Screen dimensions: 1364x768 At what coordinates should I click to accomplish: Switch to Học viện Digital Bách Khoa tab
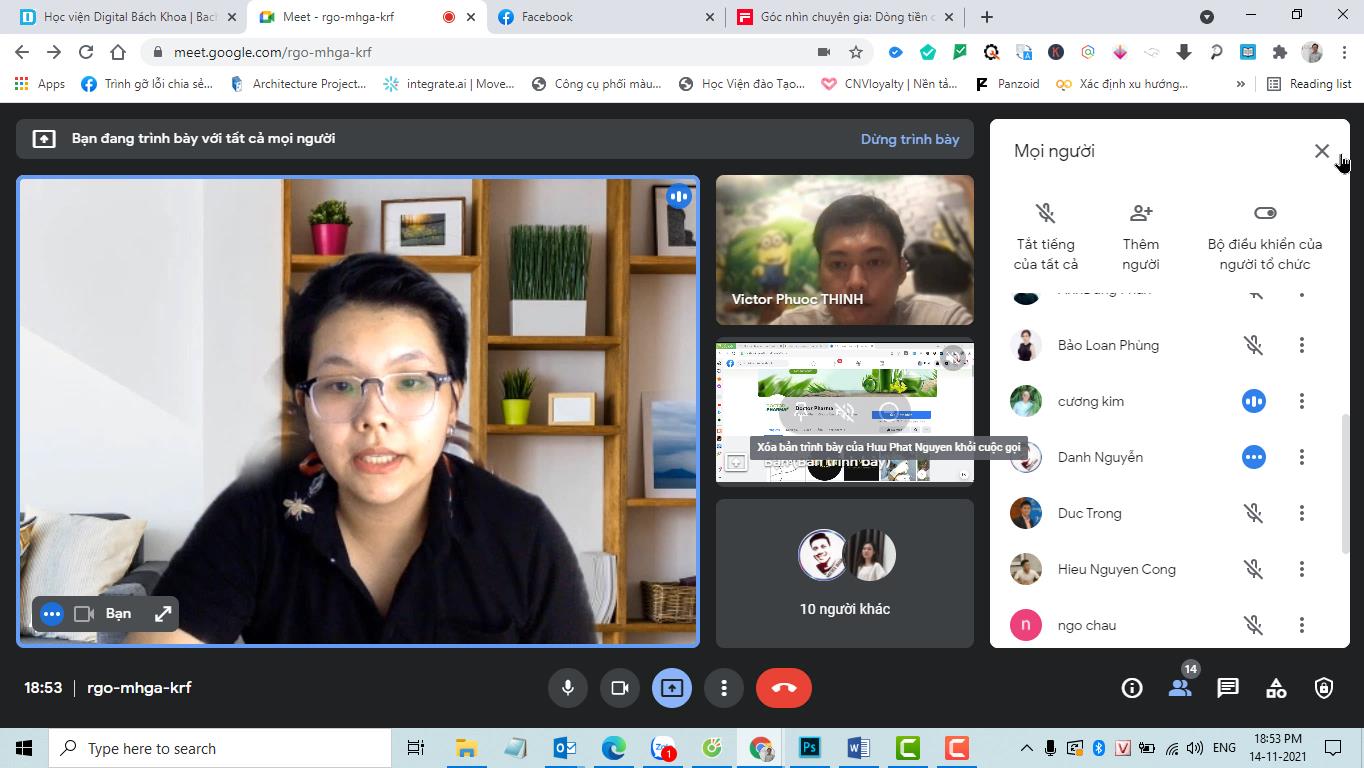(129, 17)
